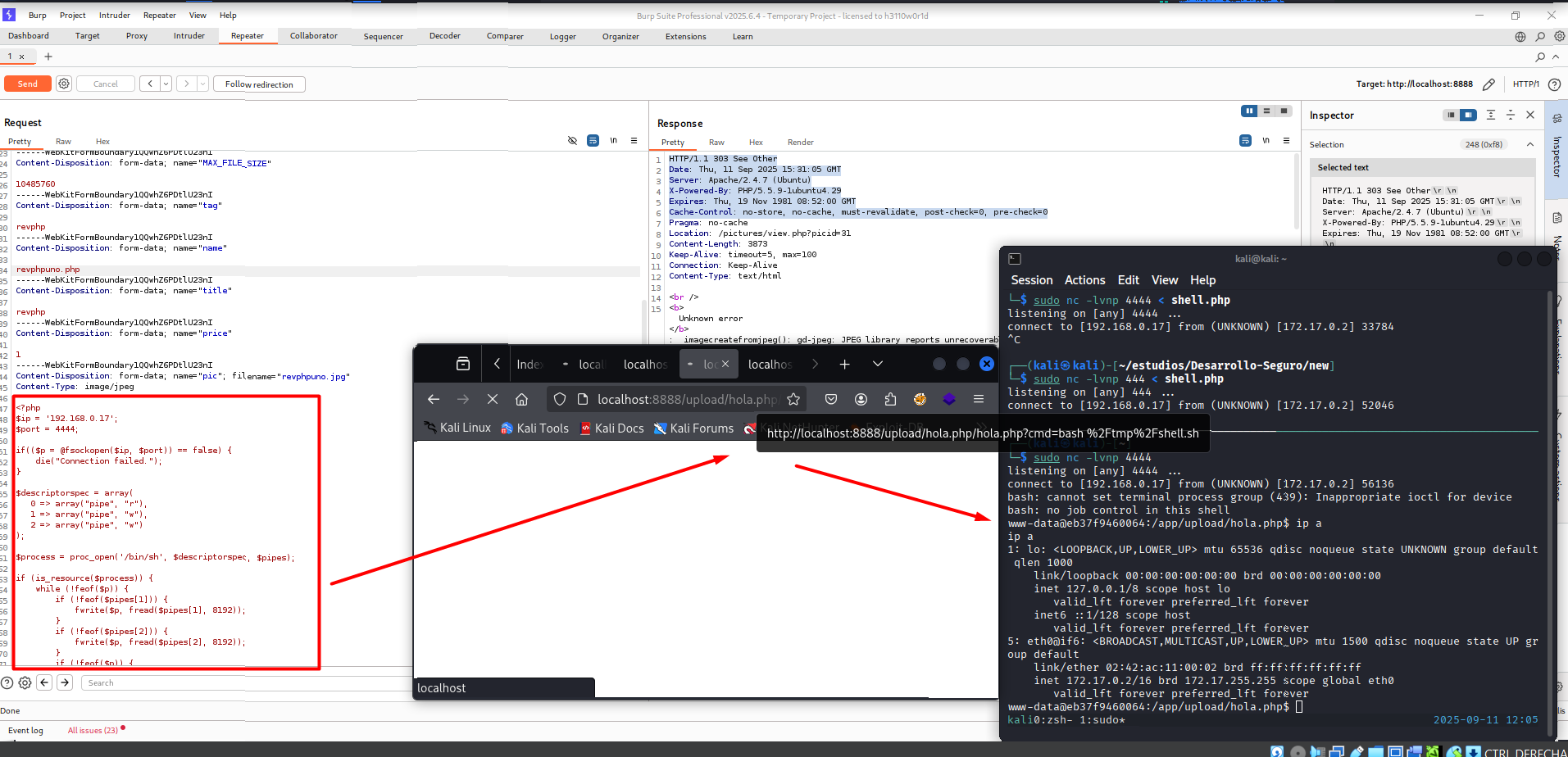Open Firefox extensions puzzle icon
Viewport: 1568px width, 757px height.
890,399
